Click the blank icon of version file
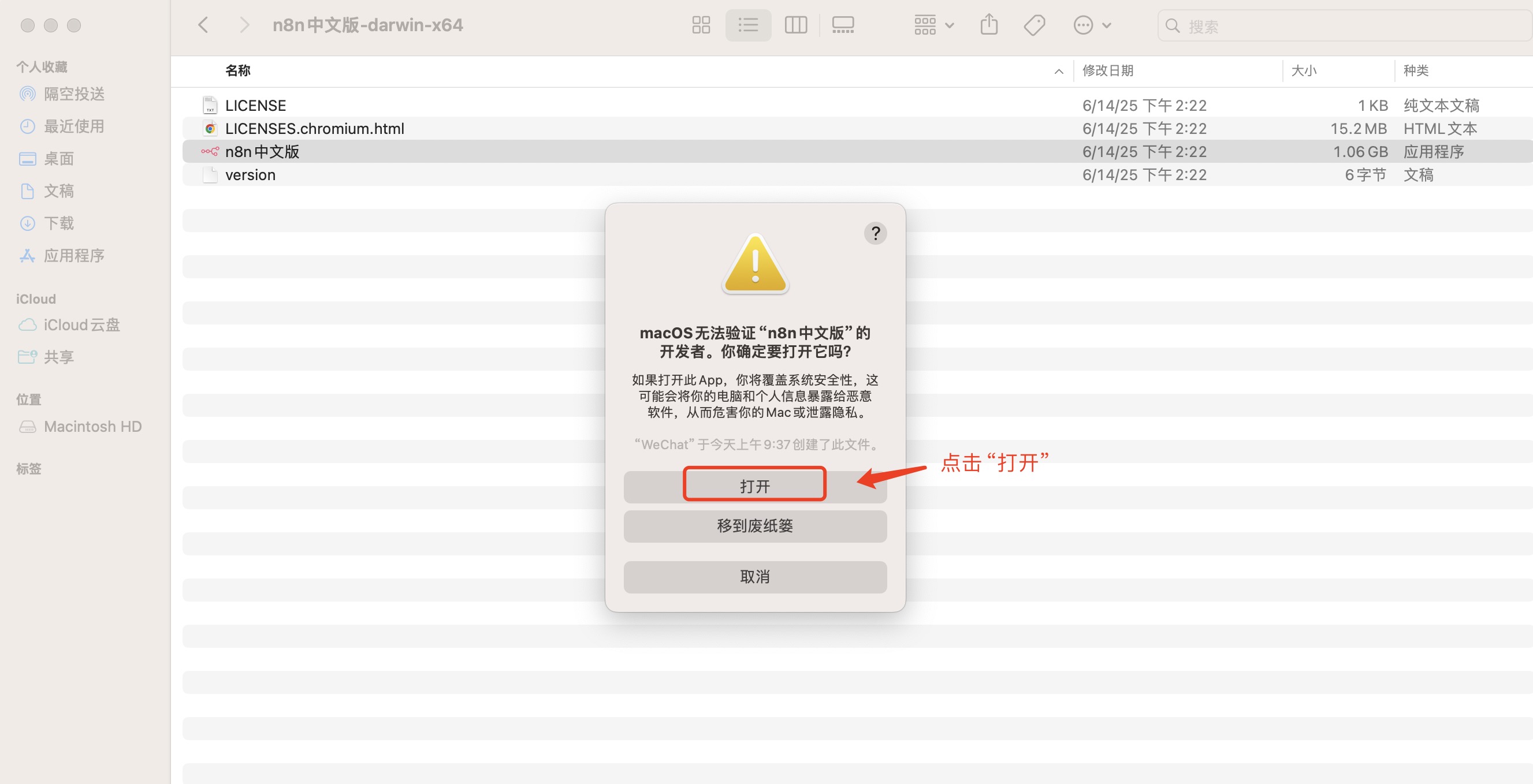 coord(210,175)
